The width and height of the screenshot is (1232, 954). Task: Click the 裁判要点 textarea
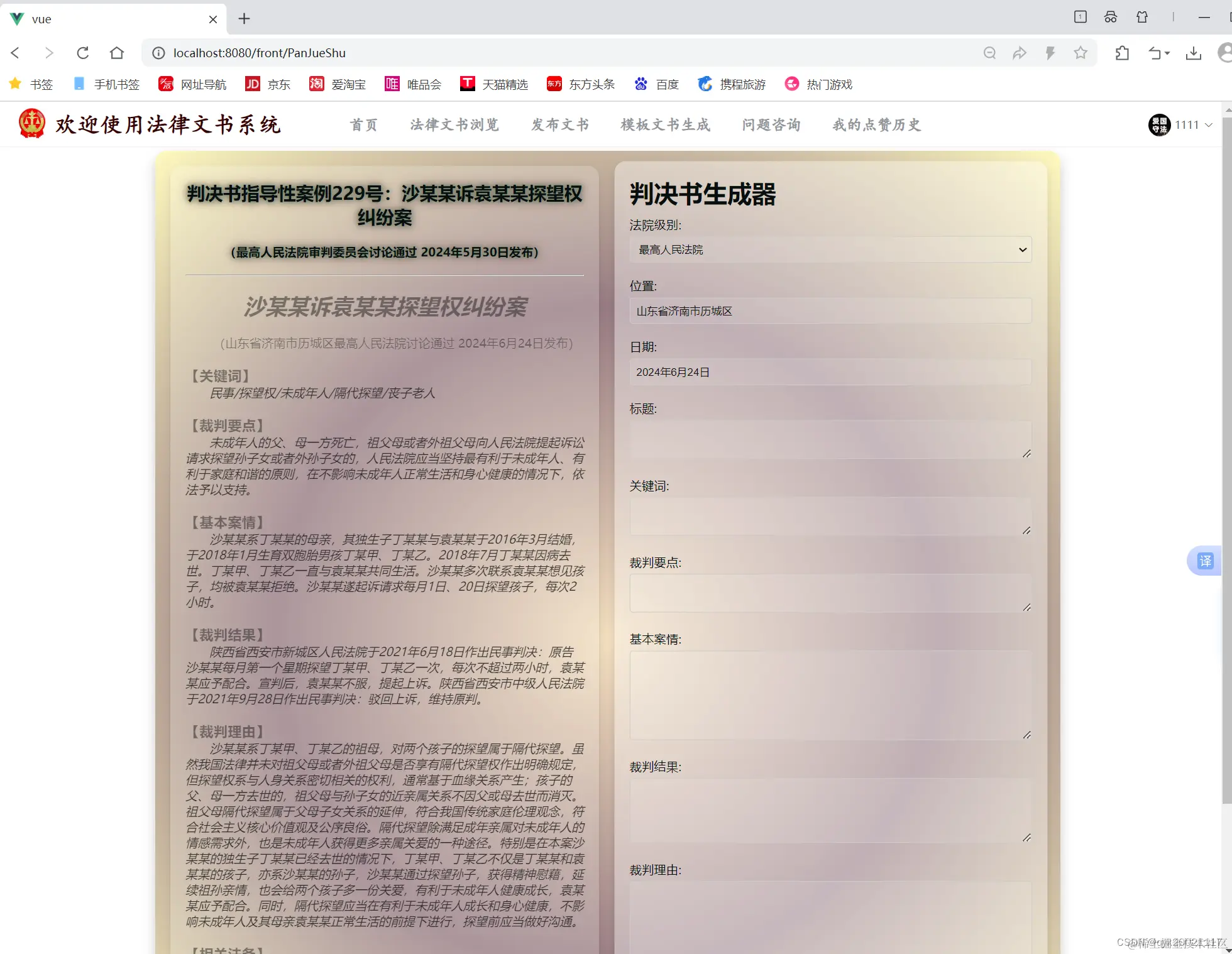tap(830, 593)
